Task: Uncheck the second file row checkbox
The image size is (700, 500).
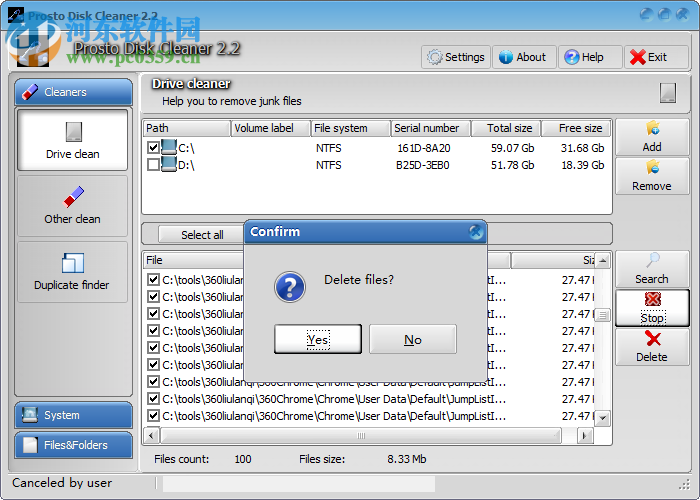Action: click(x=153, y=296)
